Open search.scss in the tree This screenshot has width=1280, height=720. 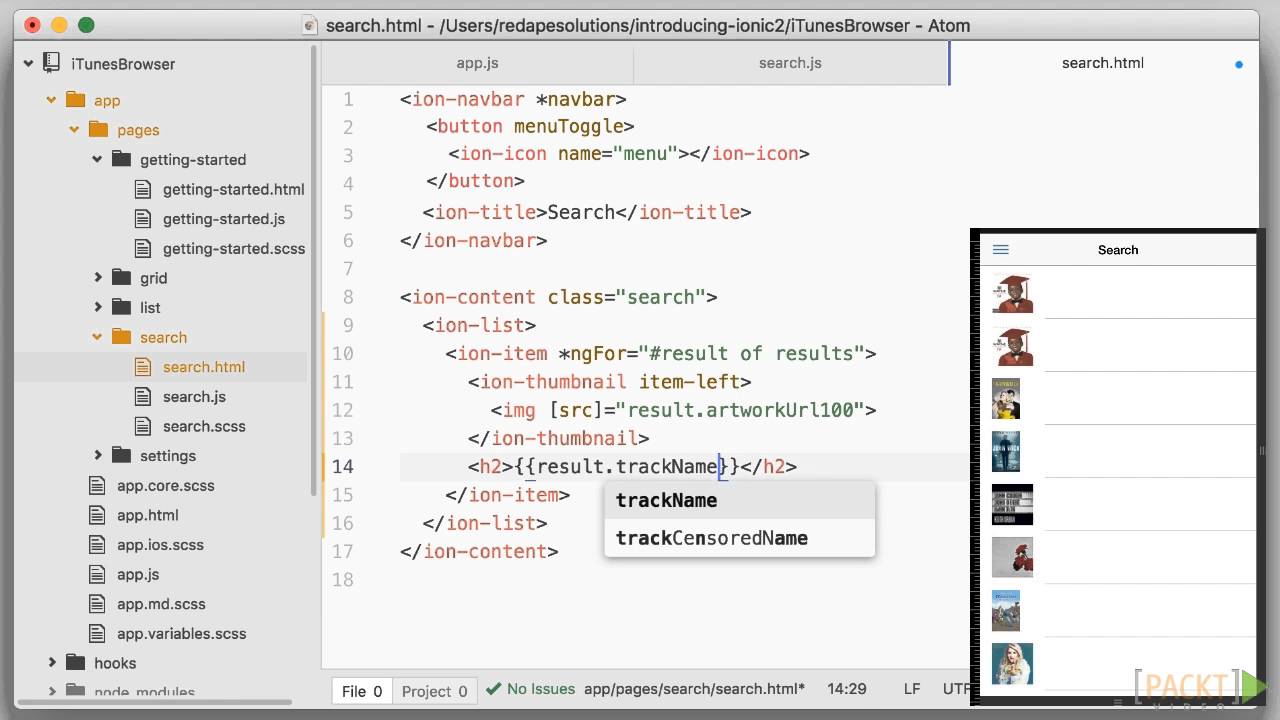(204, 426)
